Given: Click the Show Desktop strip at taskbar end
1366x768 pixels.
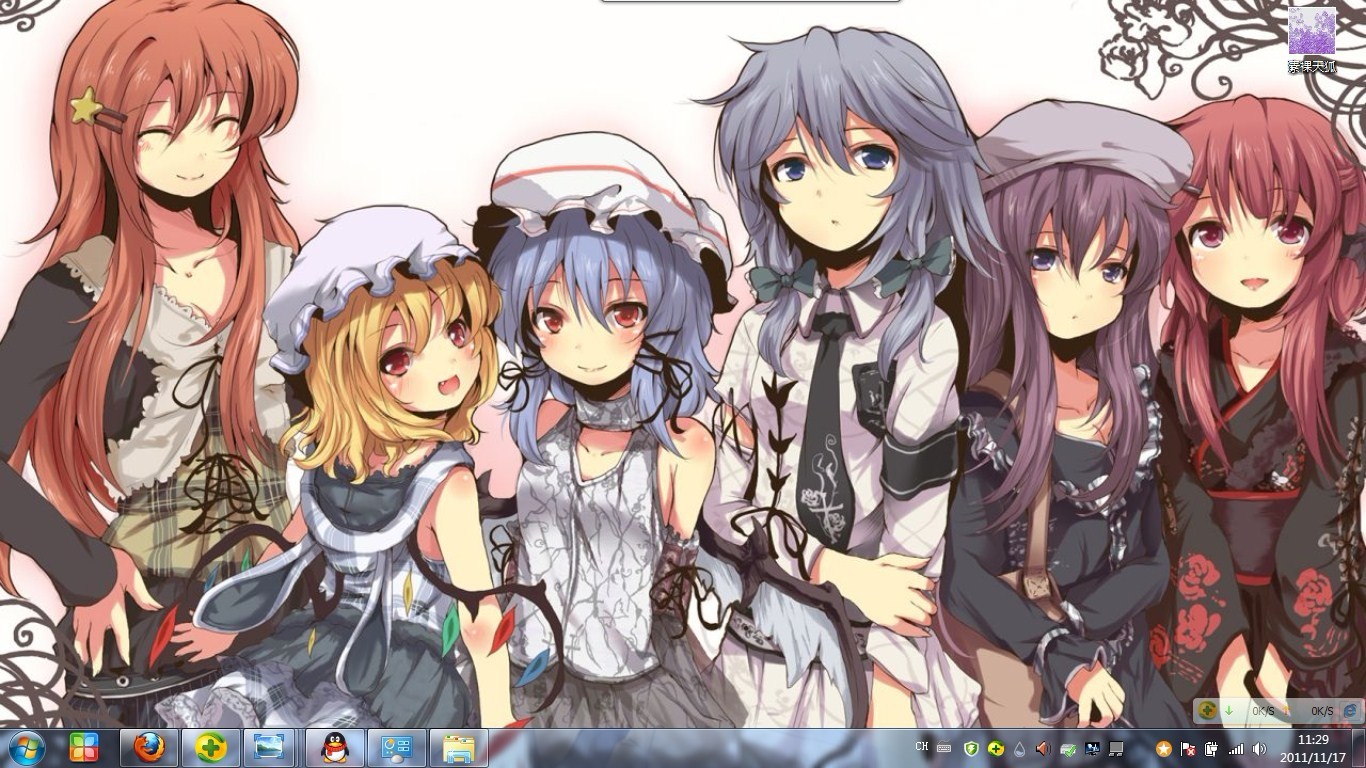Looking at the screenshot, I should tap(1360, 748).
